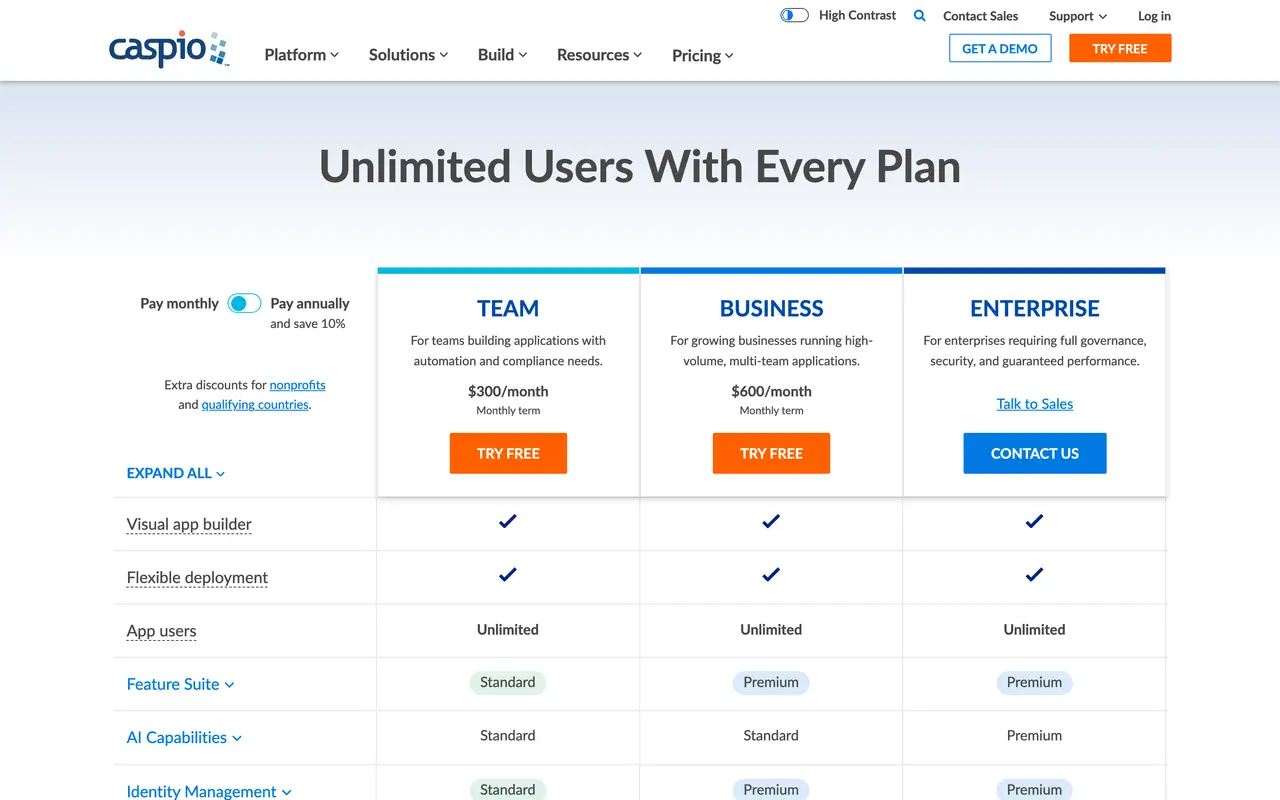1280x800 pixels.
Task: Go to Contact Sales
Action: (x=980, y=16)
